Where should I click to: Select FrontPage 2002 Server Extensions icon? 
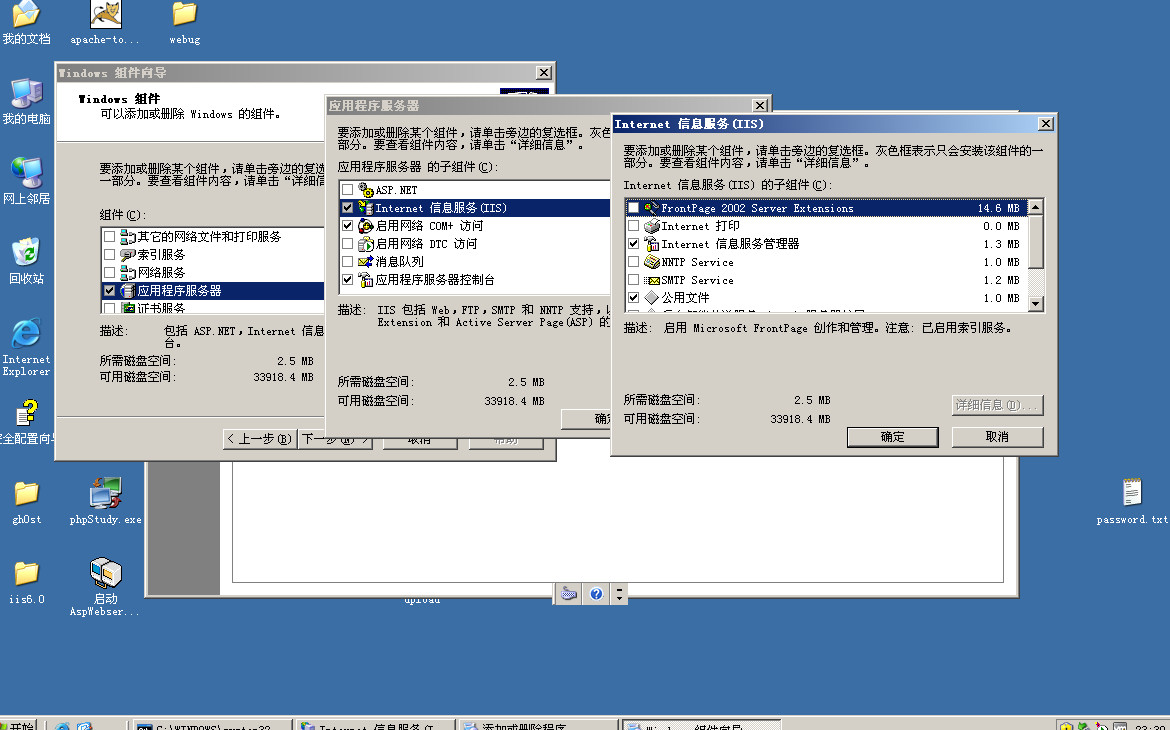pyautogui.click(x=651, y=208)
